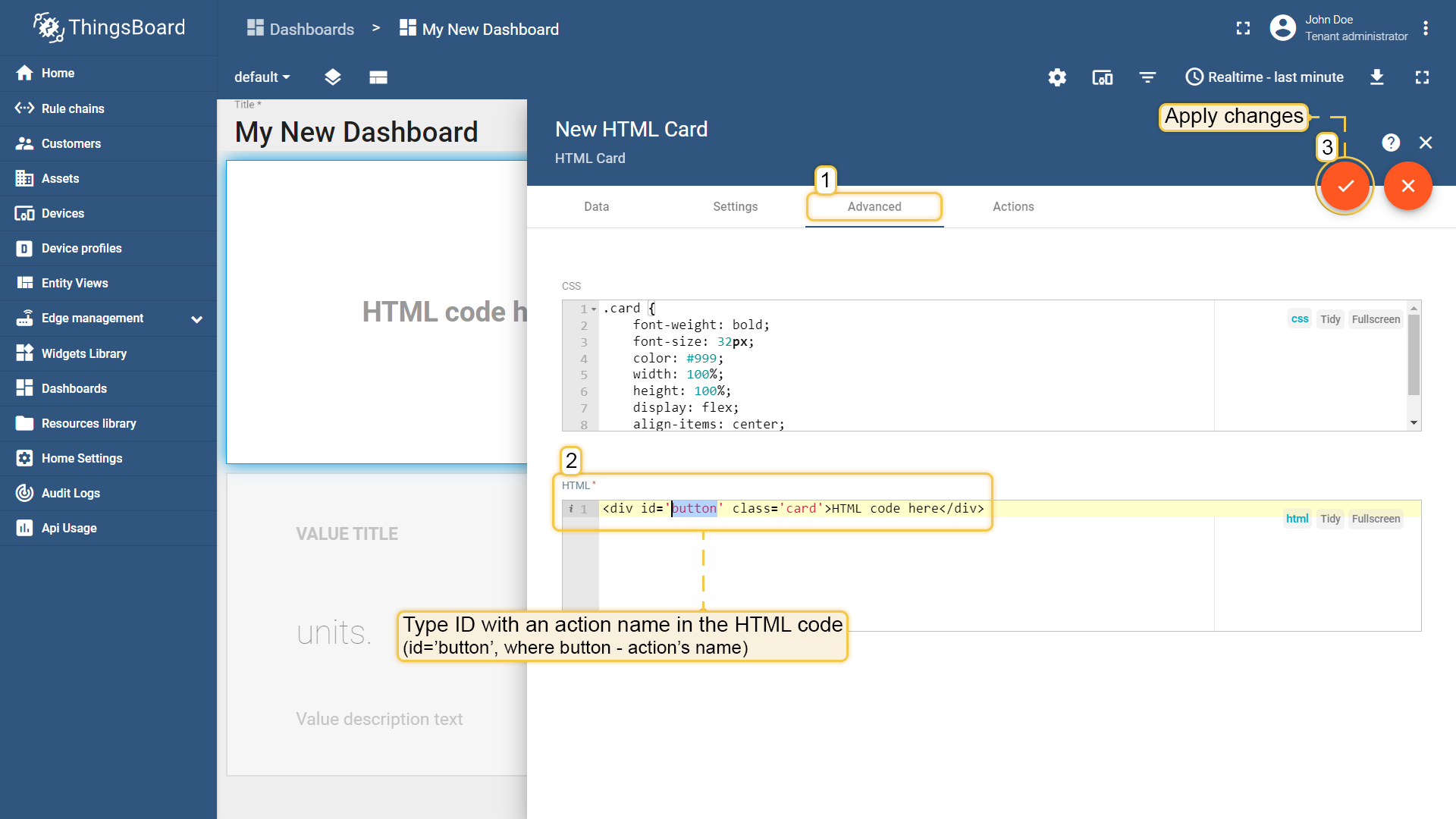Viewport: 1456px width, 819px height.
Task: Open the John Doe user avatar
Action: pyautogui.click(x=1282, y=28)
